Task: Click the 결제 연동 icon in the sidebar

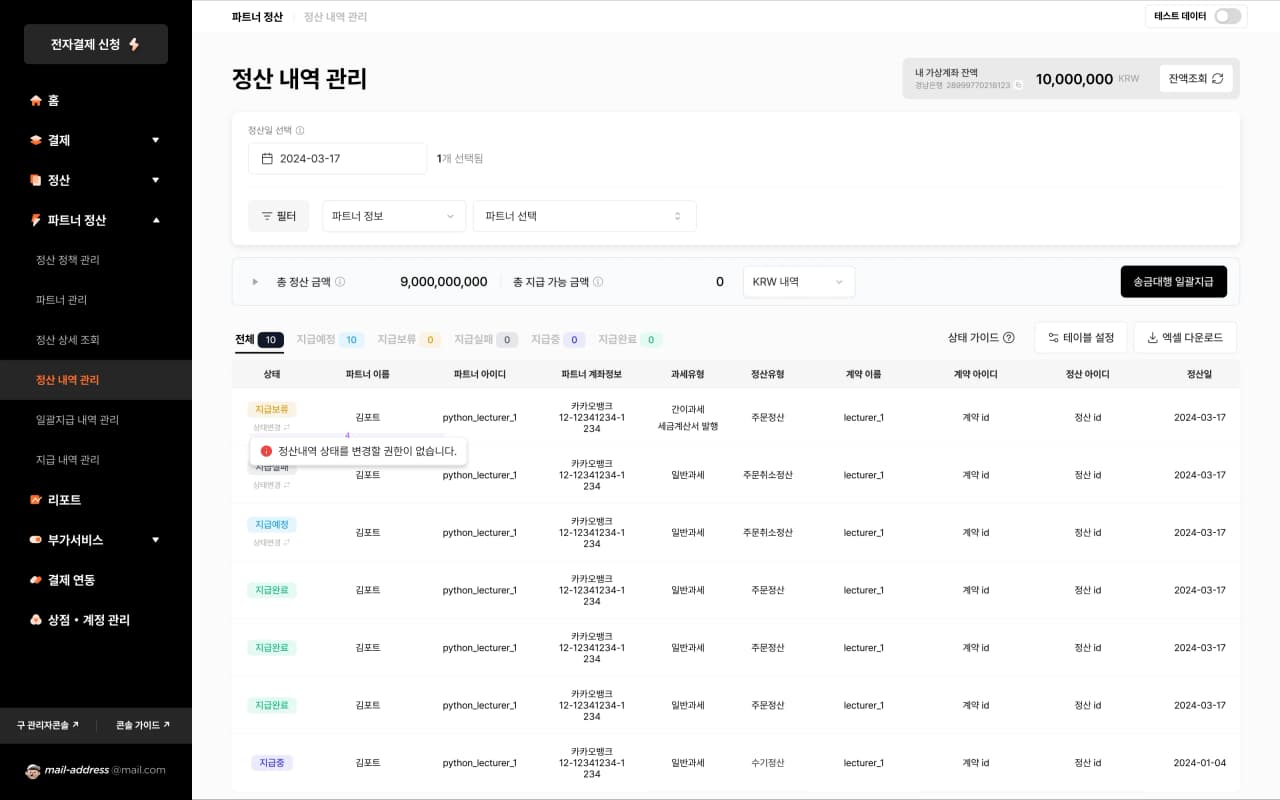Action: pyautogui.click(x=36, y=580)
